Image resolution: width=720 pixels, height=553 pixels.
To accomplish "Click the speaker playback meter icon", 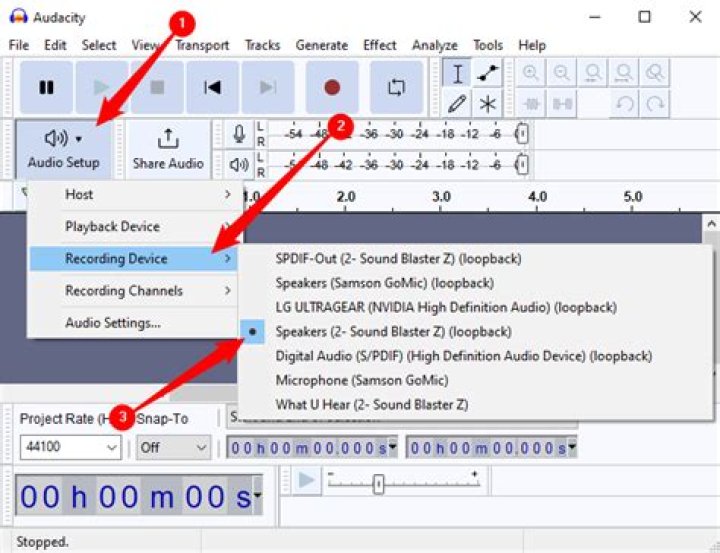I will (x=239, y=164).
